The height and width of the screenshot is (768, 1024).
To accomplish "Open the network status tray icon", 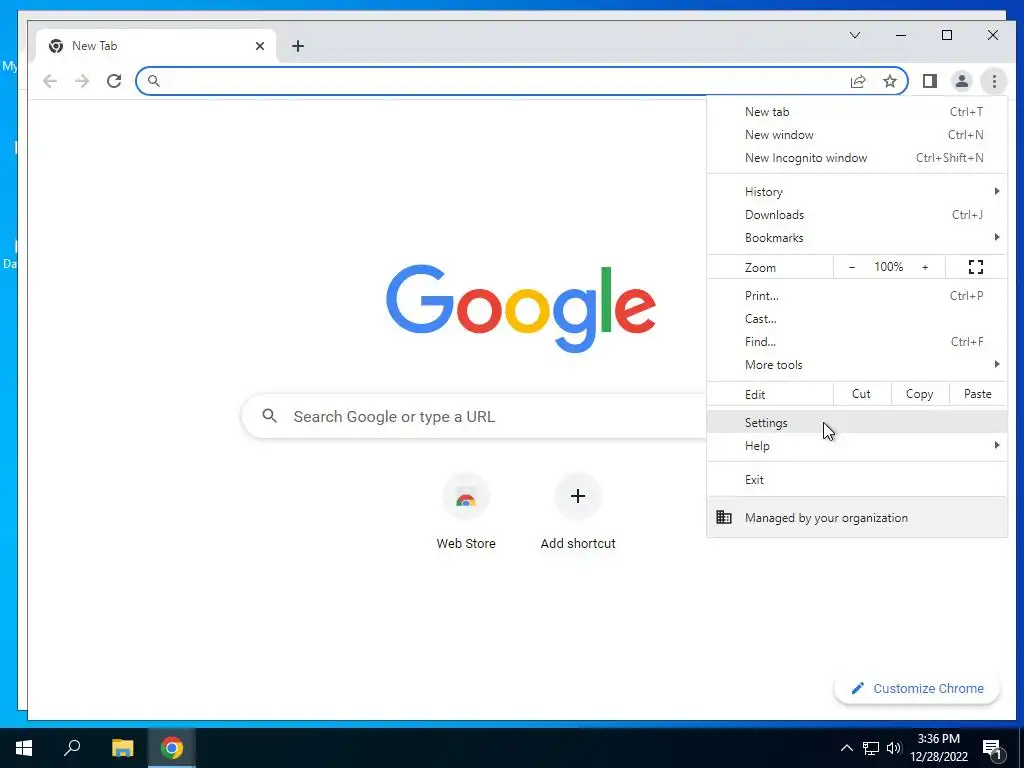I will (x=871, y=748).
